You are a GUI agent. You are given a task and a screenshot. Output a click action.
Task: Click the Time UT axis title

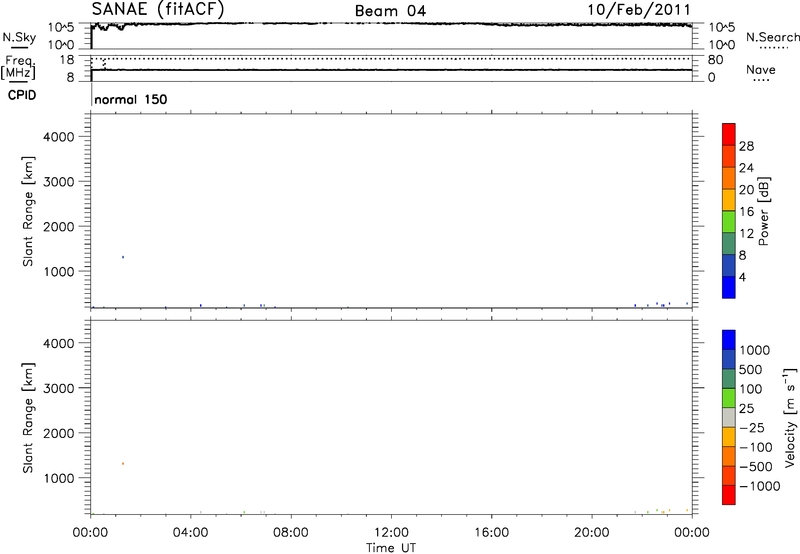[391, 548]
